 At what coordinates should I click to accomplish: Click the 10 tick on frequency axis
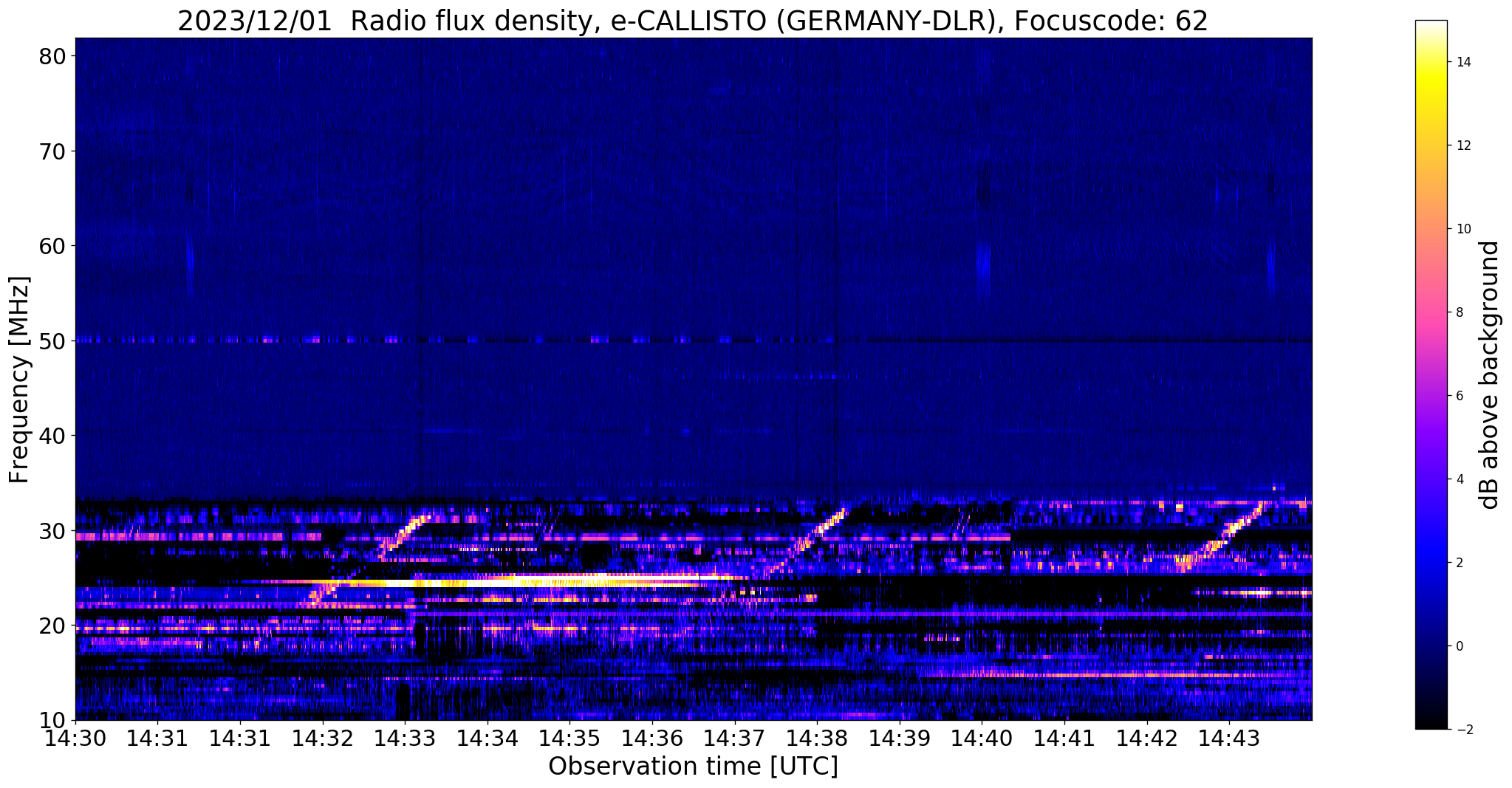(54, 720)
